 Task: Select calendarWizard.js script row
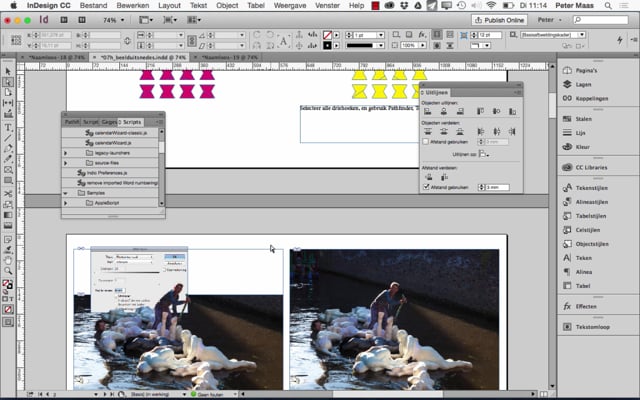click(110, 143)
